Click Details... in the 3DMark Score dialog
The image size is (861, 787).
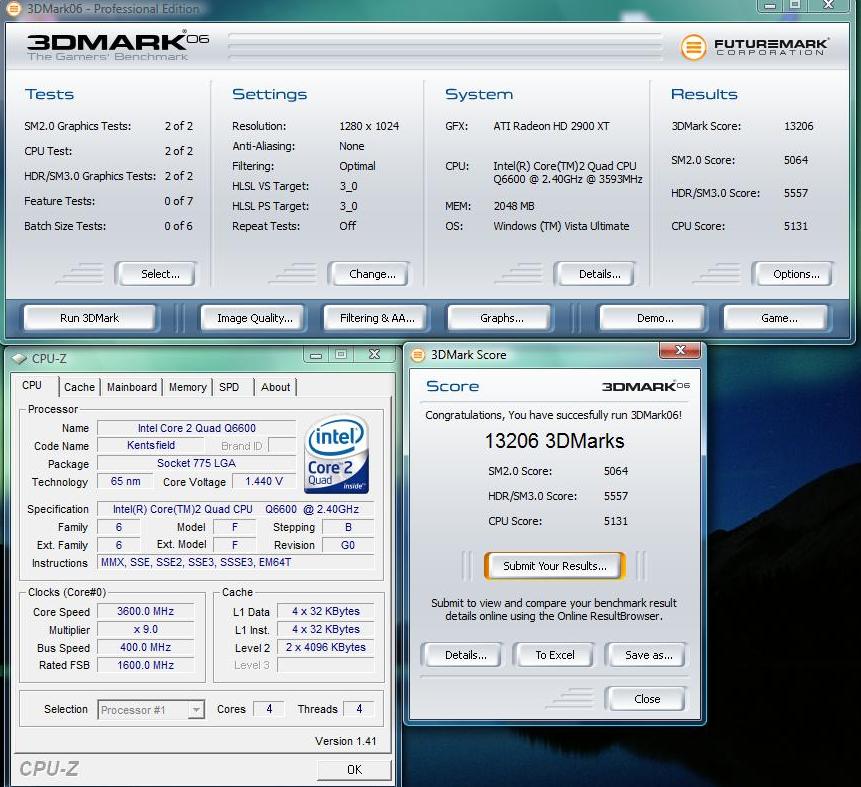click(462, 655)
